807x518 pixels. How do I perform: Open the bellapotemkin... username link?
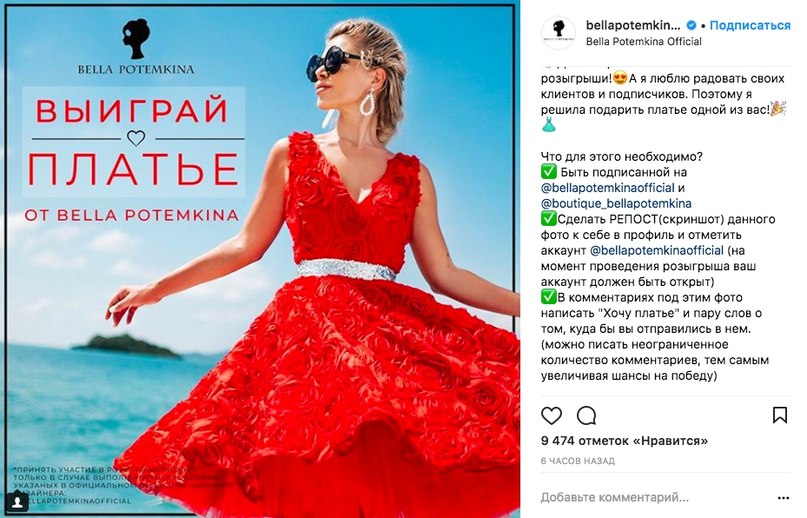point(633,25)
